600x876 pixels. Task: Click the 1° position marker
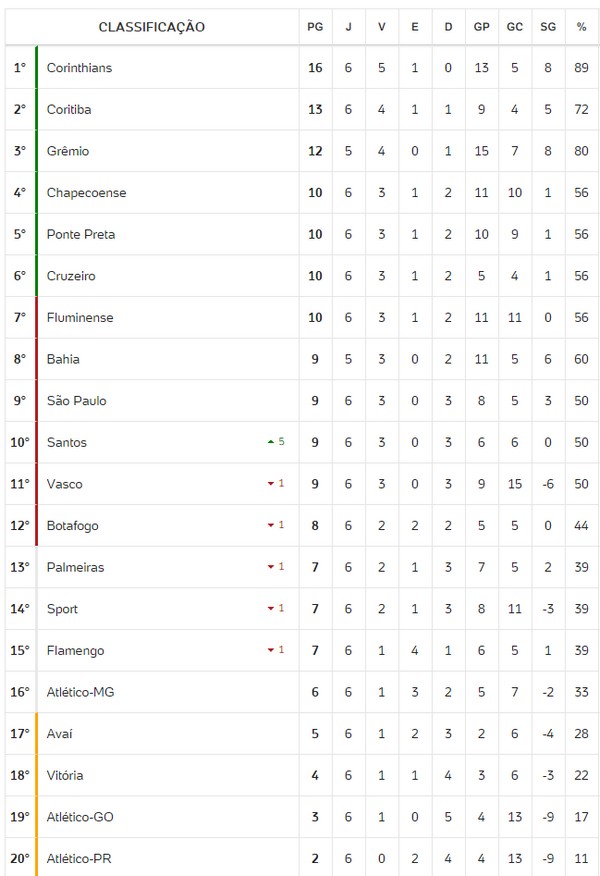(20, 68)
